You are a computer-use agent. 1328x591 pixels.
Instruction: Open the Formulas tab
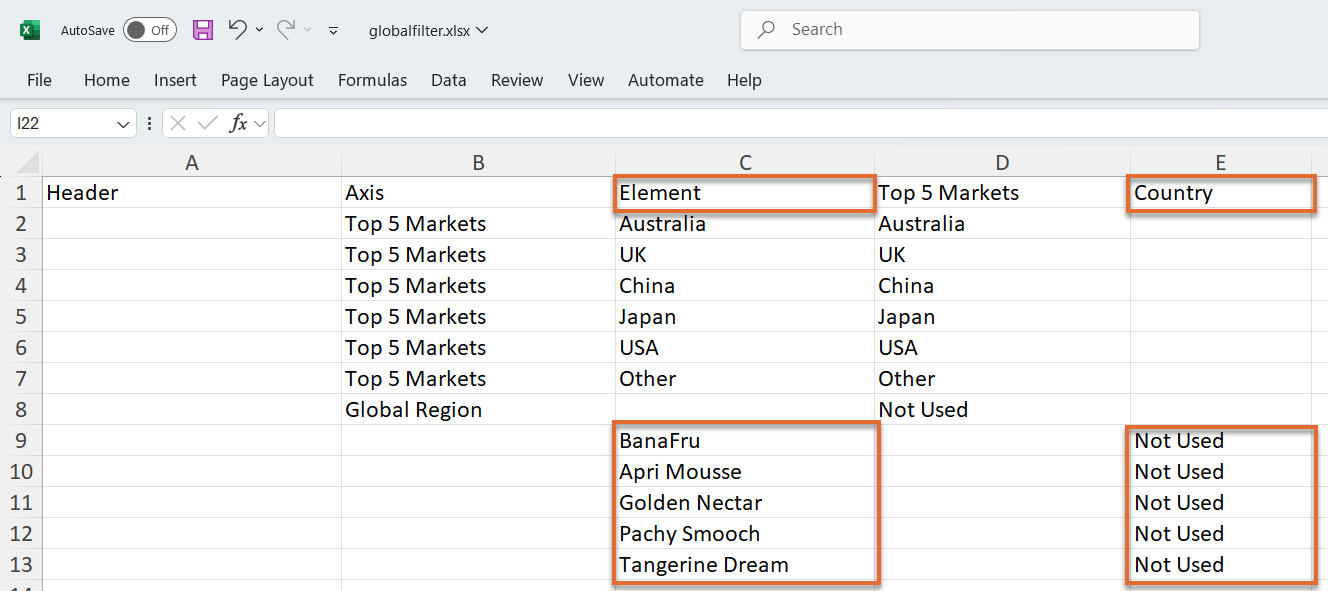pyautogui.click(x=372, y=80)
